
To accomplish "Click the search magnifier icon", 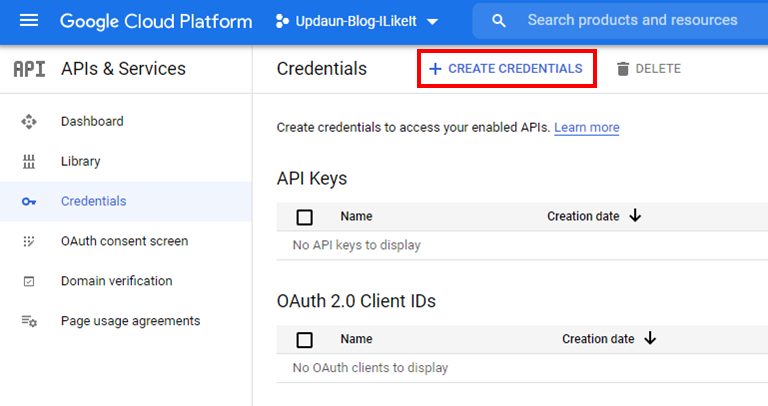I will (499, 21).
